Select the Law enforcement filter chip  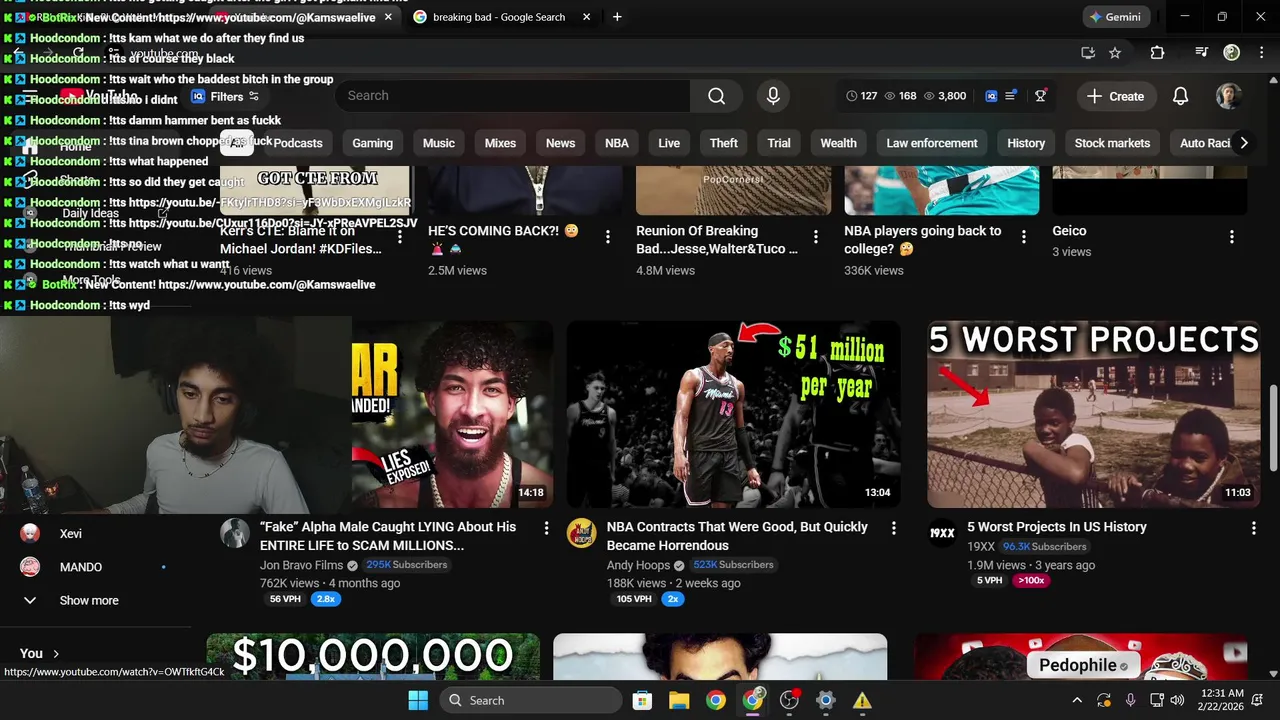[931, 143]
